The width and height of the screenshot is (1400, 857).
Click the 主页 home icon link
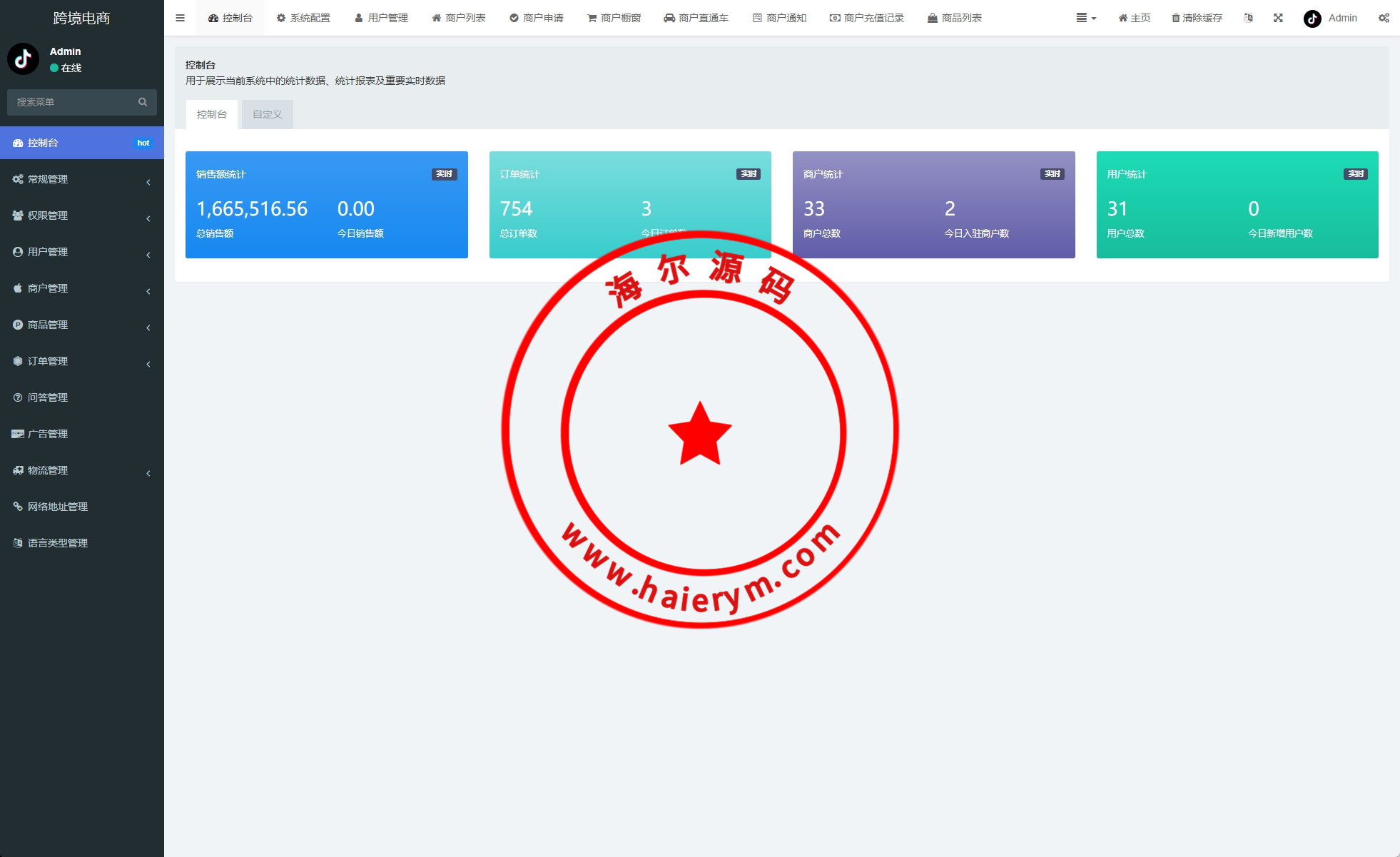pyautogui.click(x=1134, y=18)
